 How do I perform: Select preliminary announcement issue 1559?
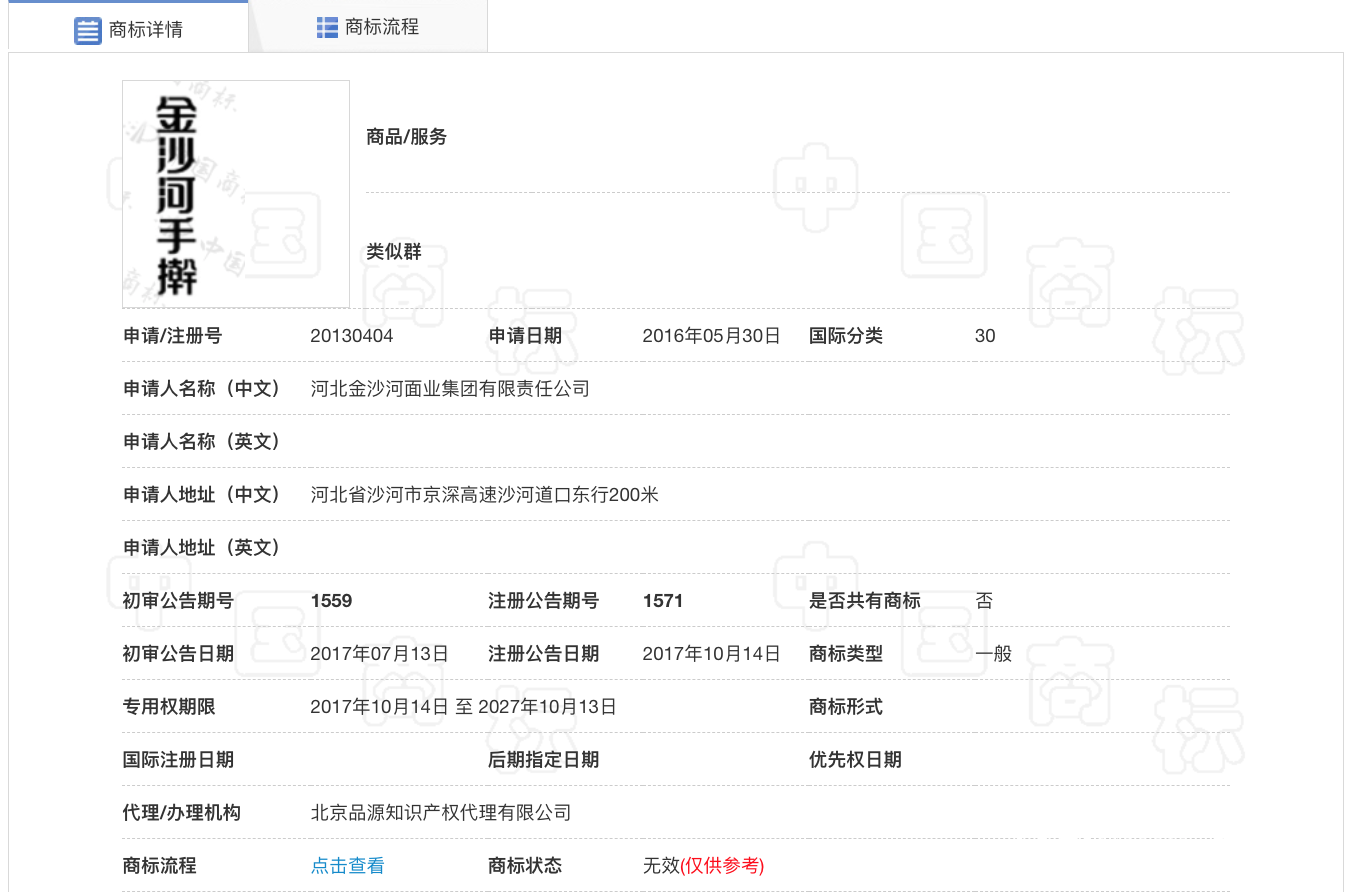[x=331, y=601]
